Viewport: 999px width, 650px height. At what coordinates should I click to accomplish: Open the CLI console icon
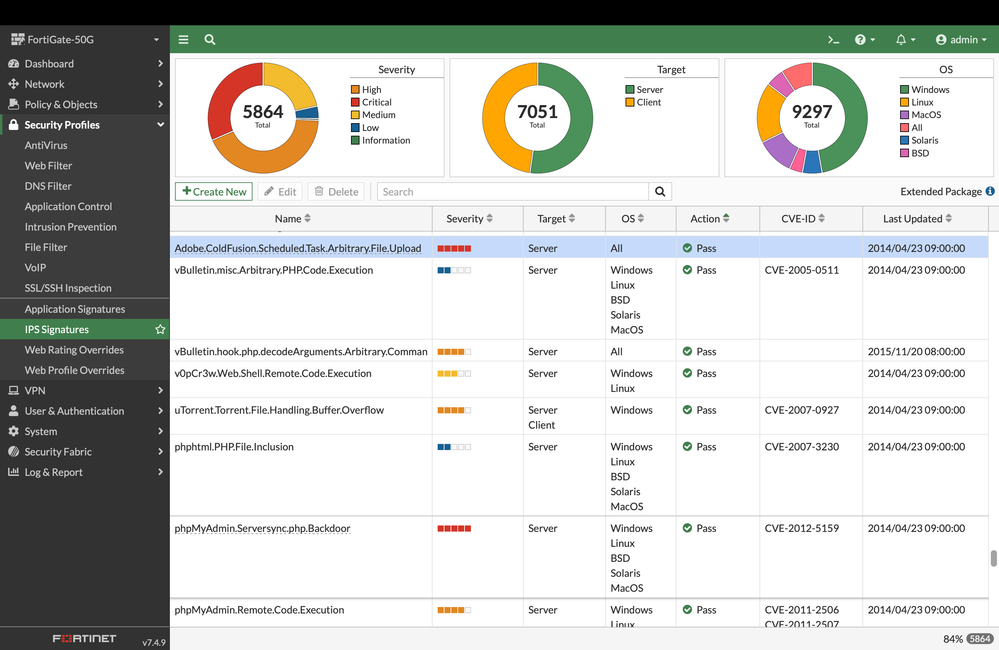tap(833, 40)
